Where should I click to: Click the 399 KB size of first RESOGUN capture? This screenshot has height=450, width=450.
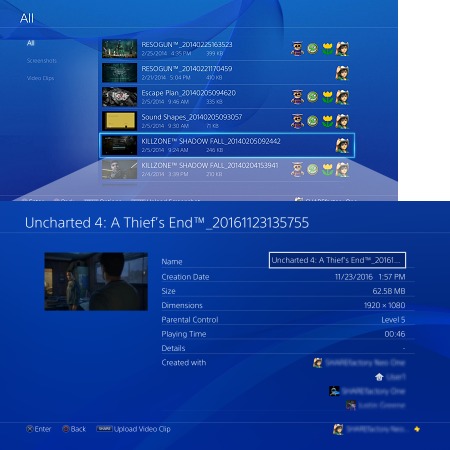coord(214,53)
